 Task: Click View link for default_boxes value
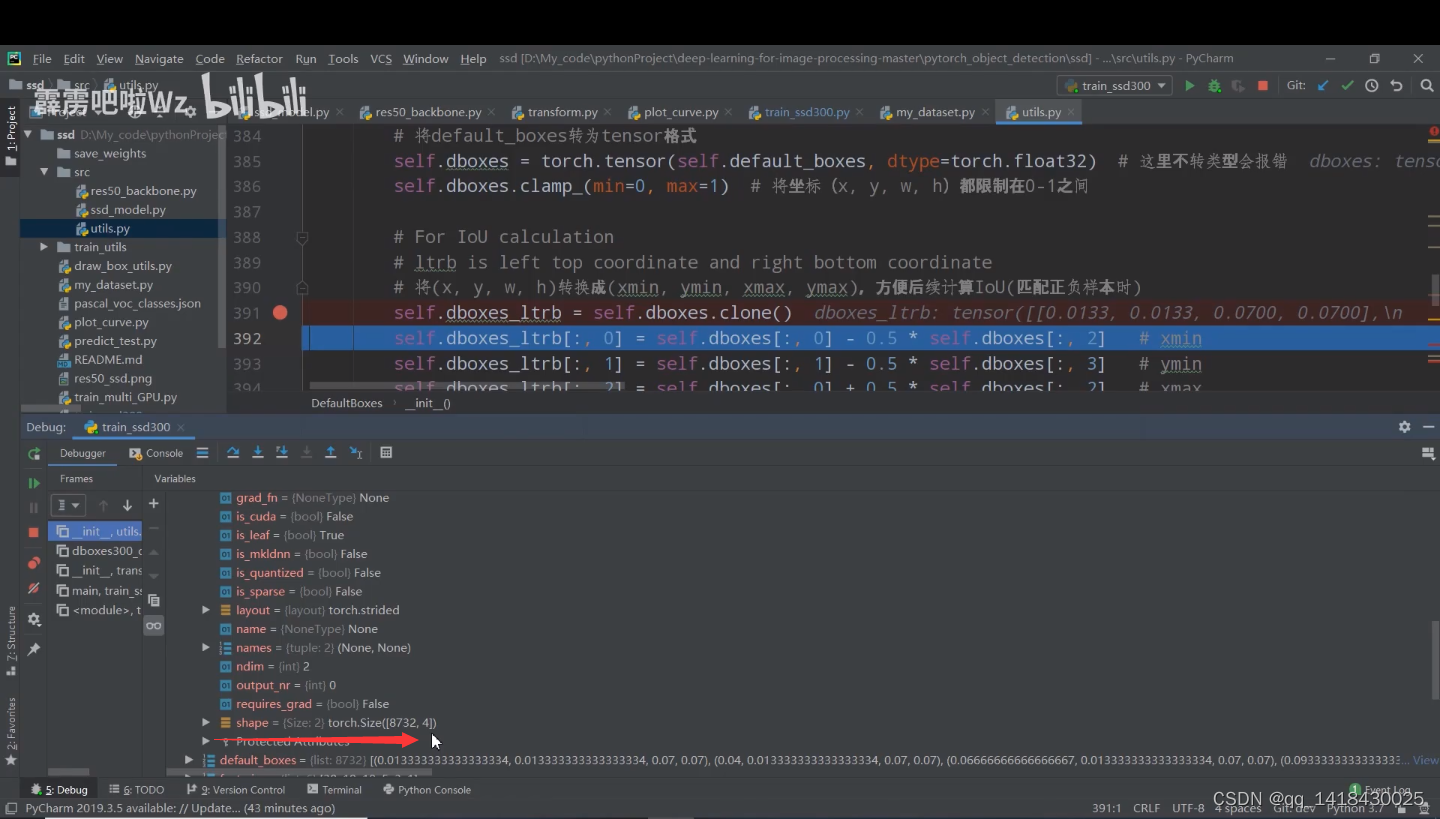click(1425, 760)
